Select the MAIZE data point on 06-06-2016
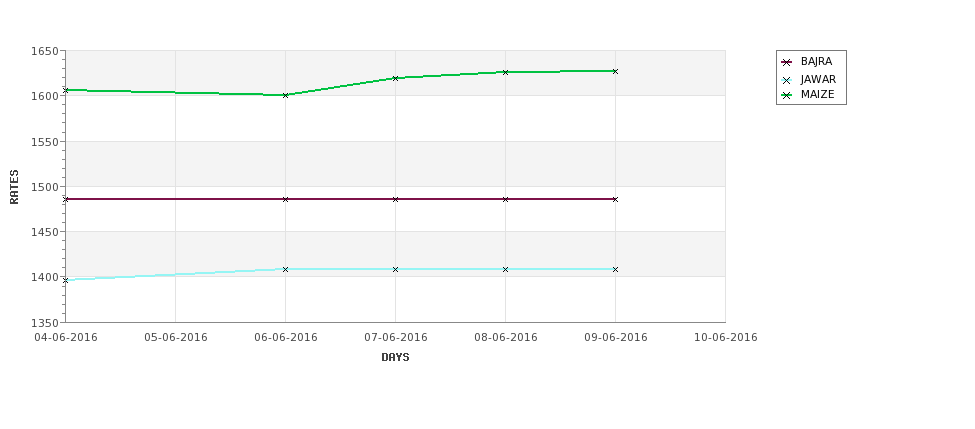The image size is (975, 429). pyautogui.click(x=285, y=95)
